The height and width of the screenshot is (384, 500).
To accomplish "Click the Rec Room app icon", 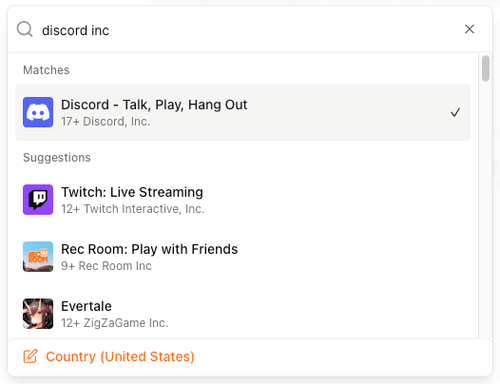I will pyautogui.click(x=38, y=256).
